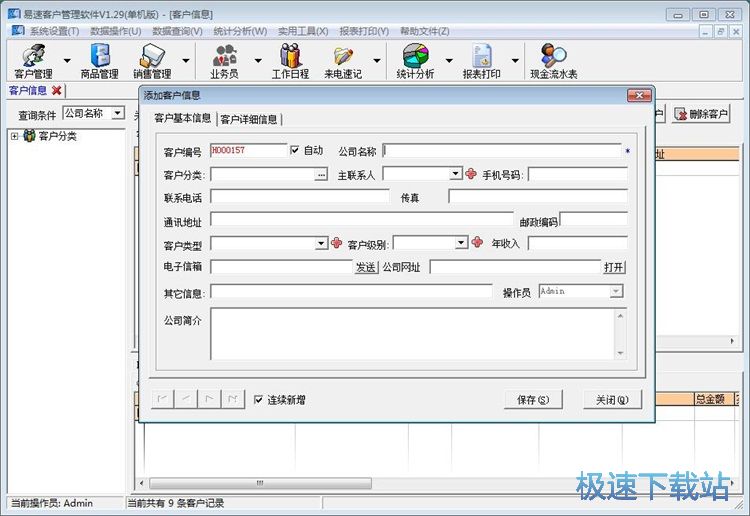Open the 操作员 Admin dropdown
Viewport: 750px width, 516px height.
(x=616, y=291)
